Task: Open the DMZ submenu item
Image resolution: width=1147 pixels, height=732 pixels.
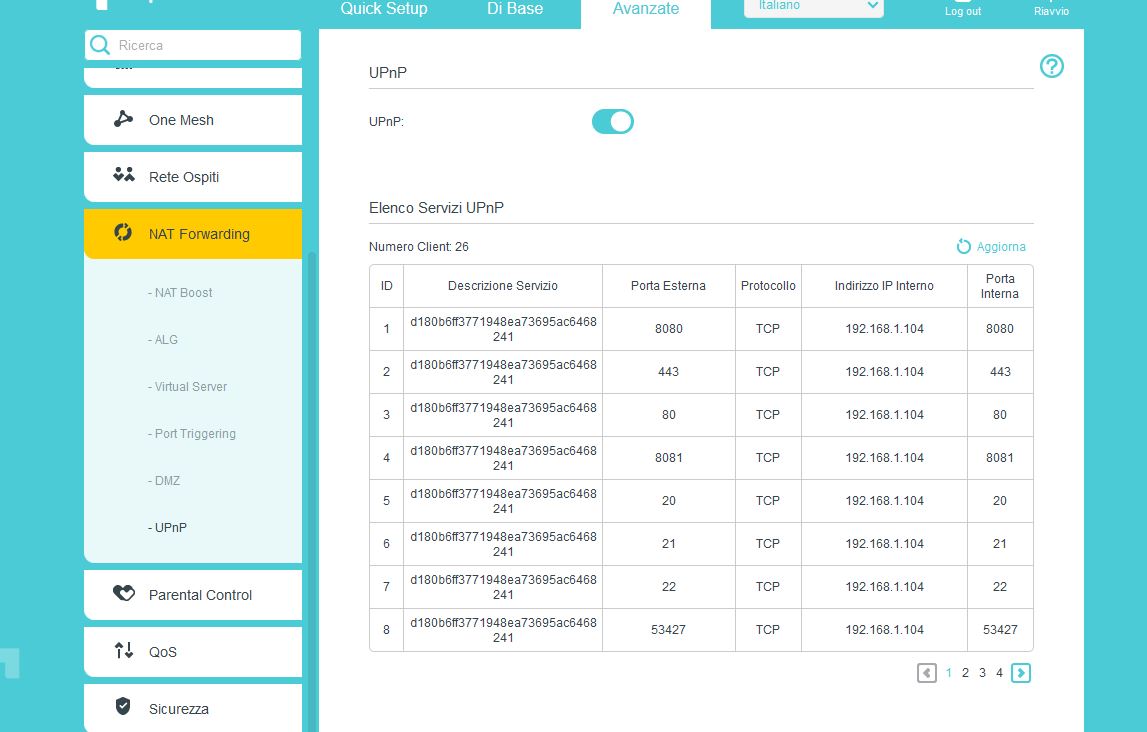Action: click(167, 481)
